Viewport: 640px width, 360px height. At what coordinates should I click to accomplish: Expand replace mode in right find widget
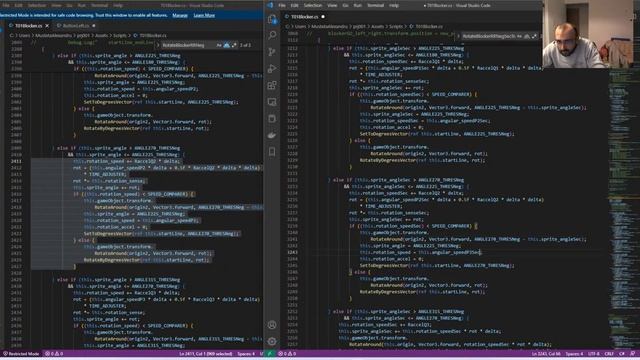point(458,36)
